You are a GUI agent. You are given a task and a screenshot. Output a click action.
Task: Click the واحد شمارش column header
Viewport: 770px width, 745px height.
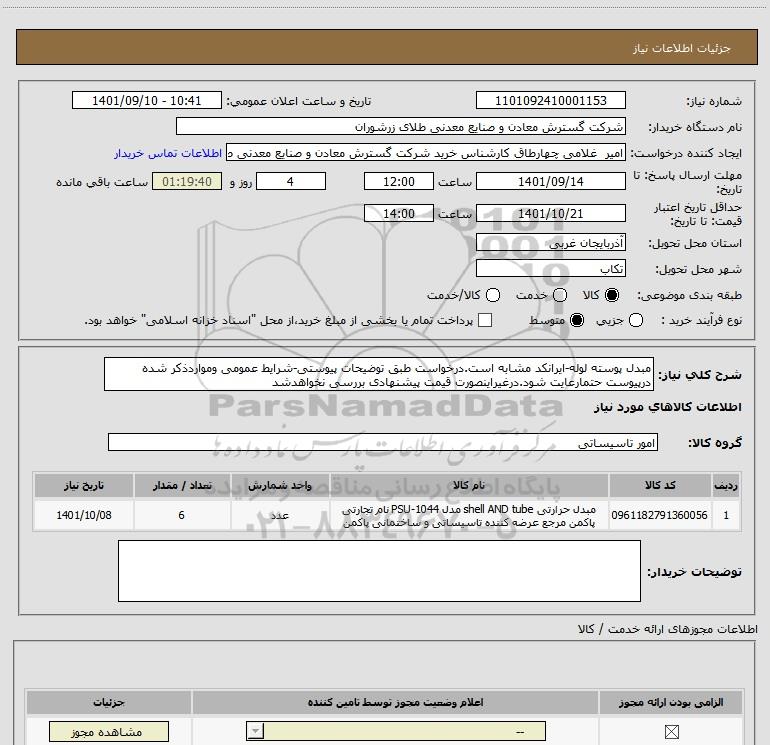(x=280, y=485)
